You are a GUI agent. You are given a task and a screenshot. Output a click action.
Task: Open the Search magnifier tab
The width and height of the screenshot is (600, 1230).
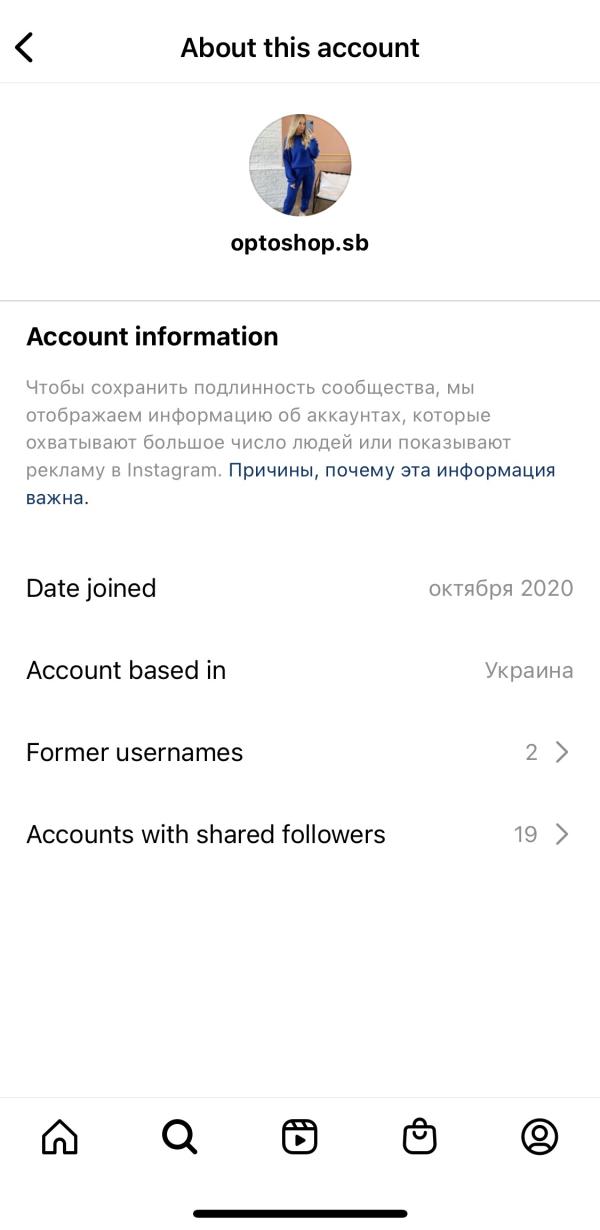[x=180, y=1137]
